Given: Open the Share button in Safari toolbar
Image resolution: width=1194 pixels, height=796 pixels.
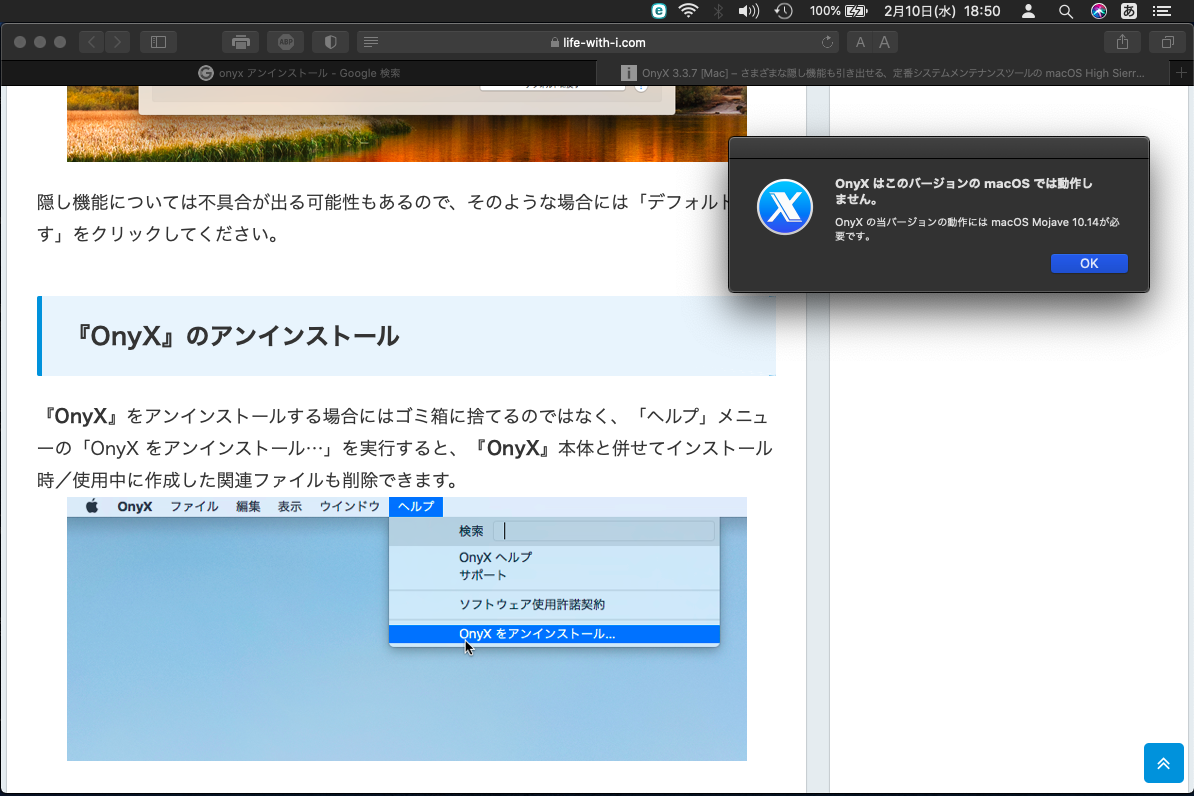Looking at the screenshot, I should (1122, 42).
